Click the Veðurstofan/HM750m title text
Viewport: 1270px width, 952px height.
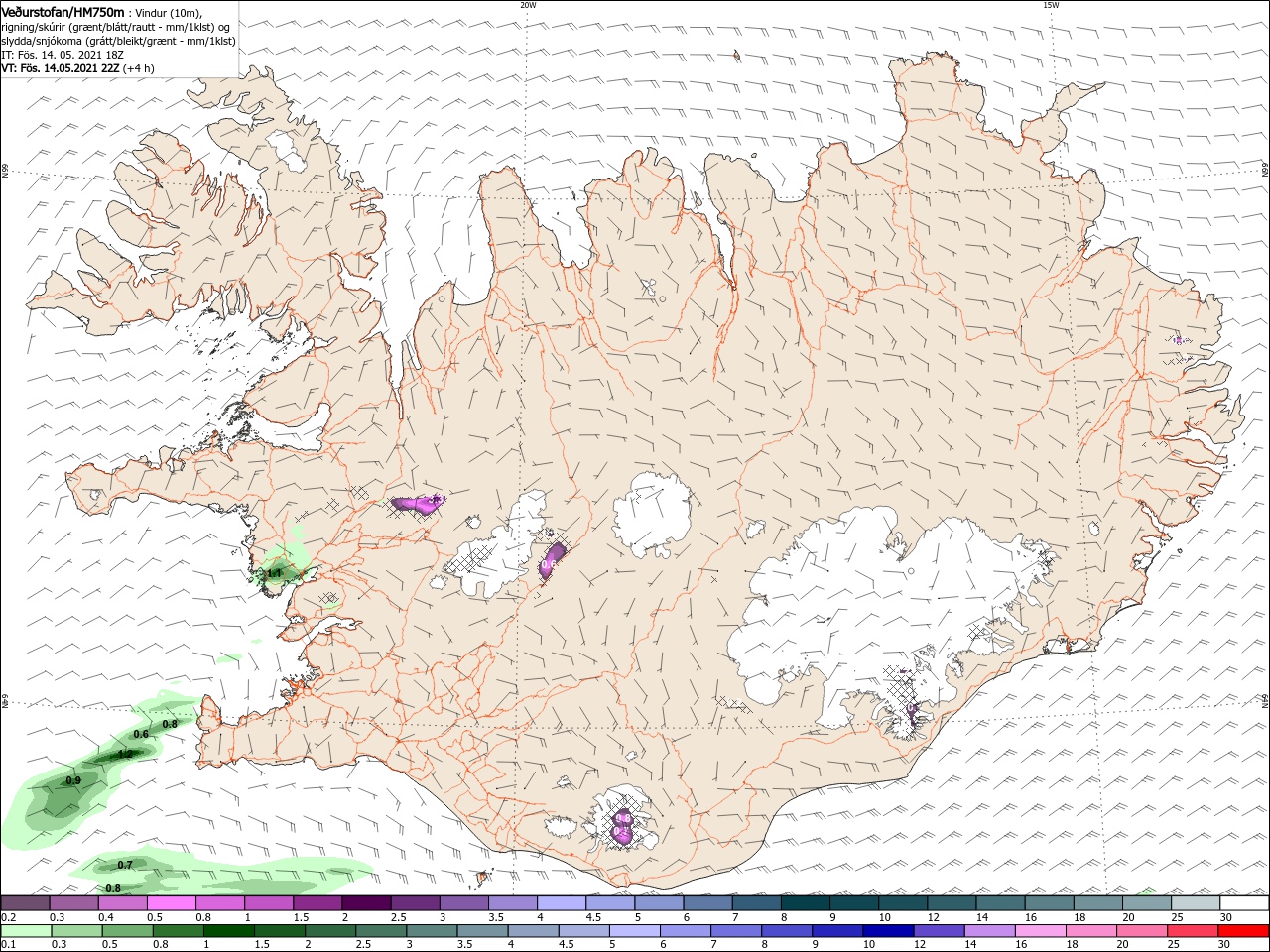click(63, 11)
